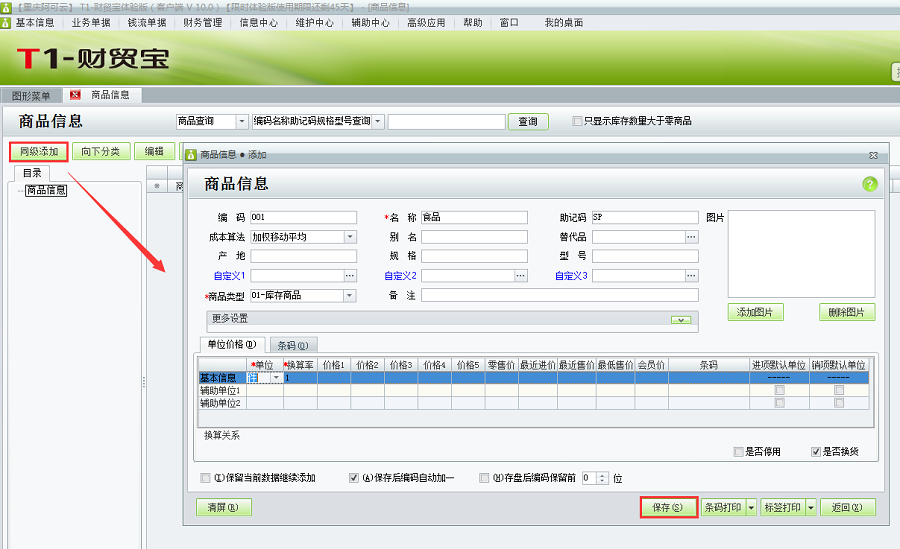Viewport: 900px width, 549px height.
Task: Switch to the 条码 tab
Action: click(x=293, y=345)
